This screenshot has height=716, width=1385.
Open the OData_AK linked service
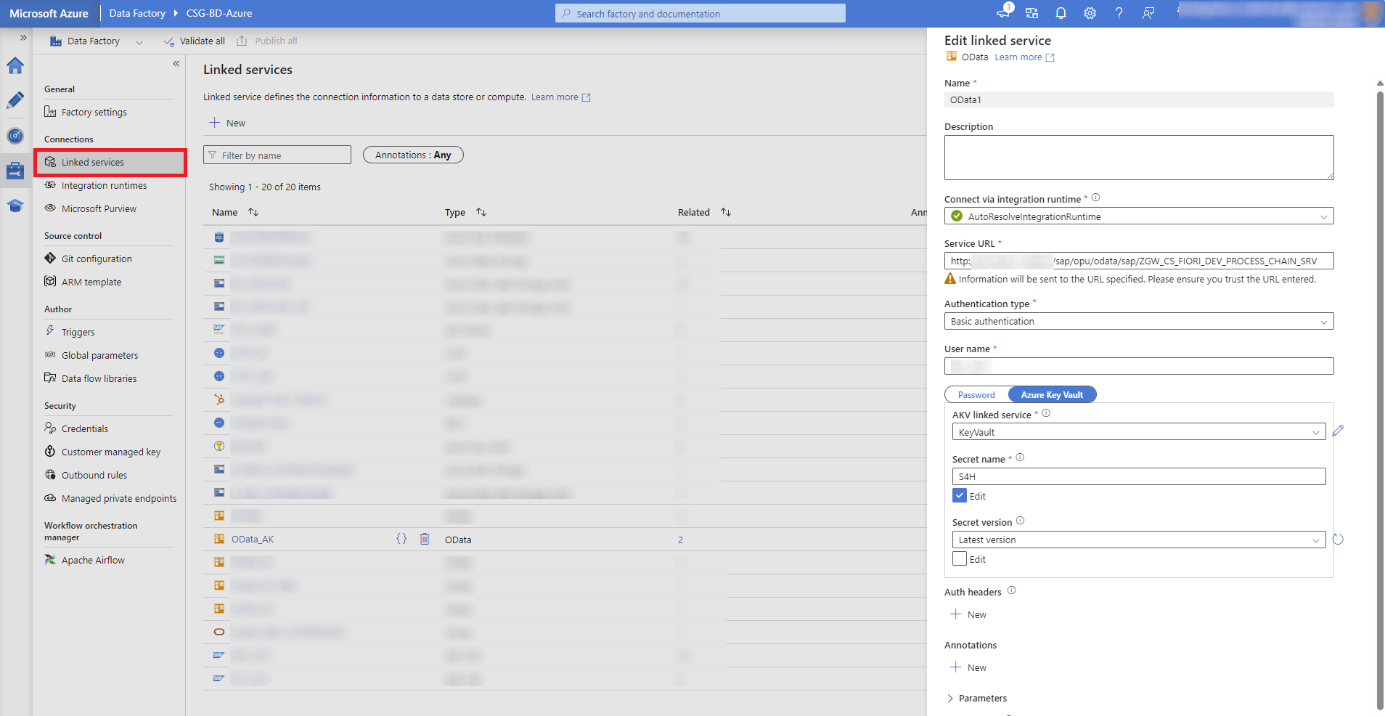252,539
